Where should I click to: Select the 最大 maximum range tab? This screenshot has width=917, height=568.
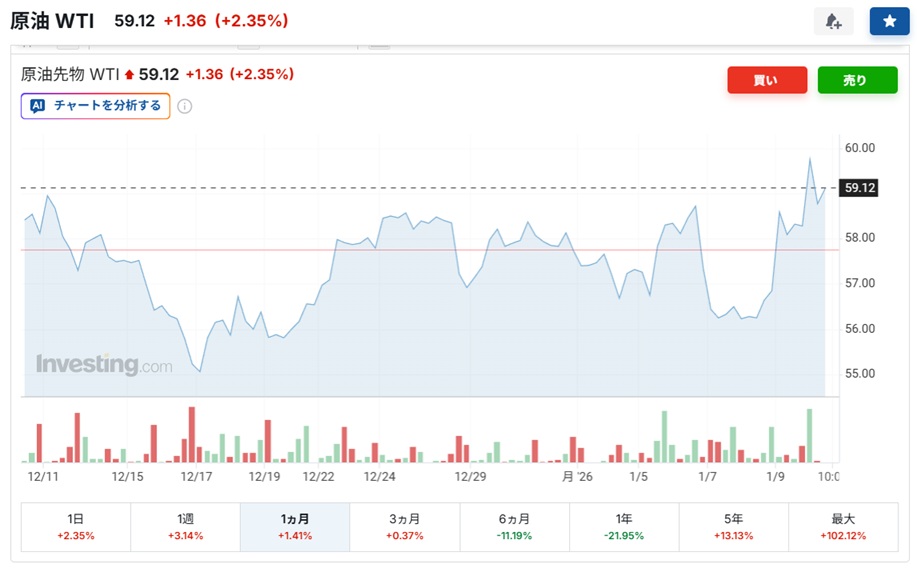coord(842,526)
